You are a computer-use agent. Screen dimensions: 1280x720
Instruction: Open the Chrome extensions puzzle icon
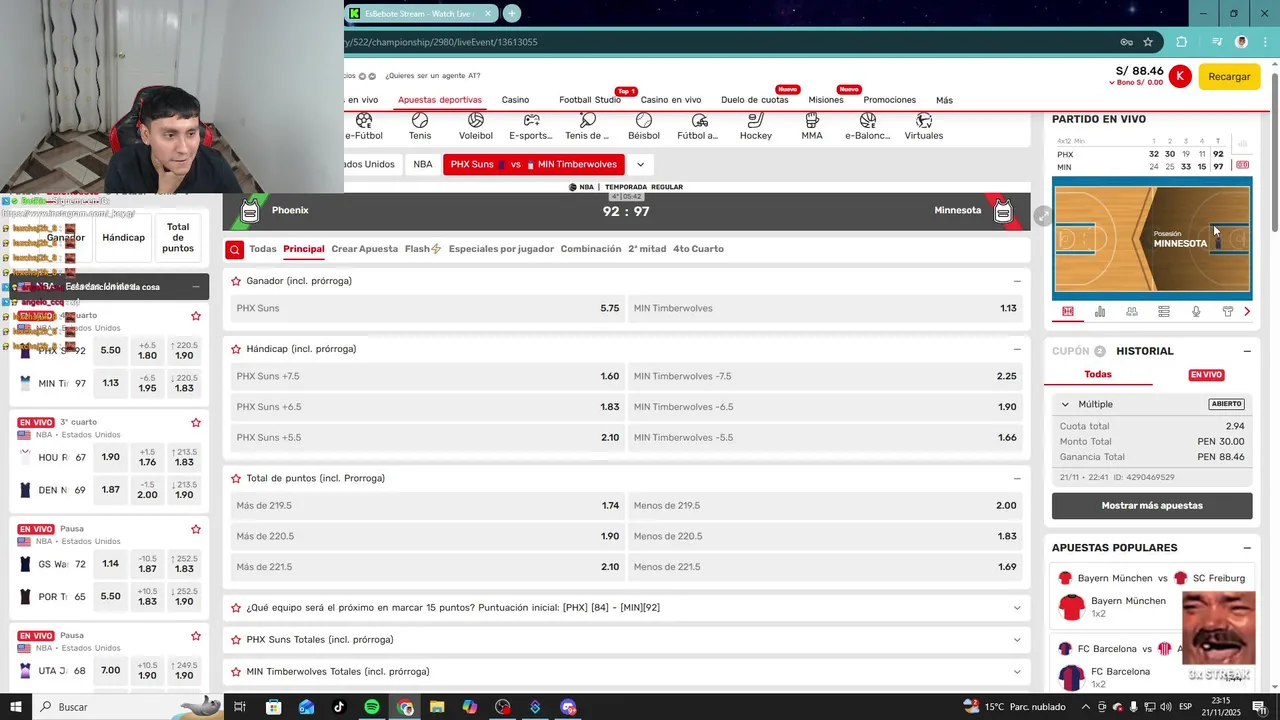(x=1182, y=42)
